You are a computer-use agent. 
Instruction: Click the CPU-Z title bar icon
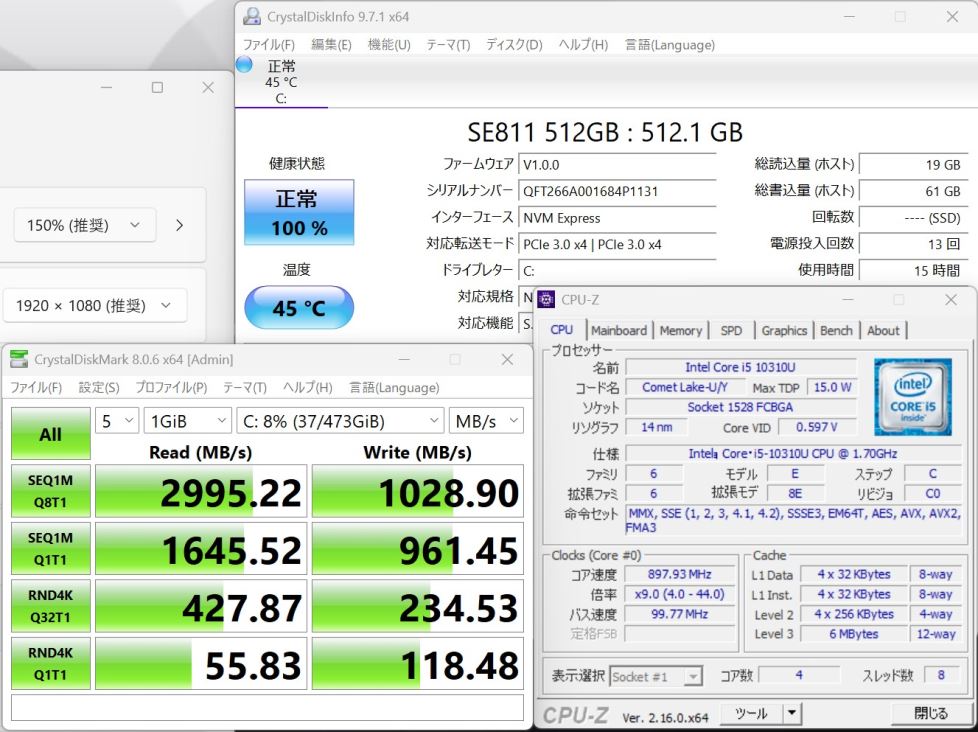[x=547, y=299]
